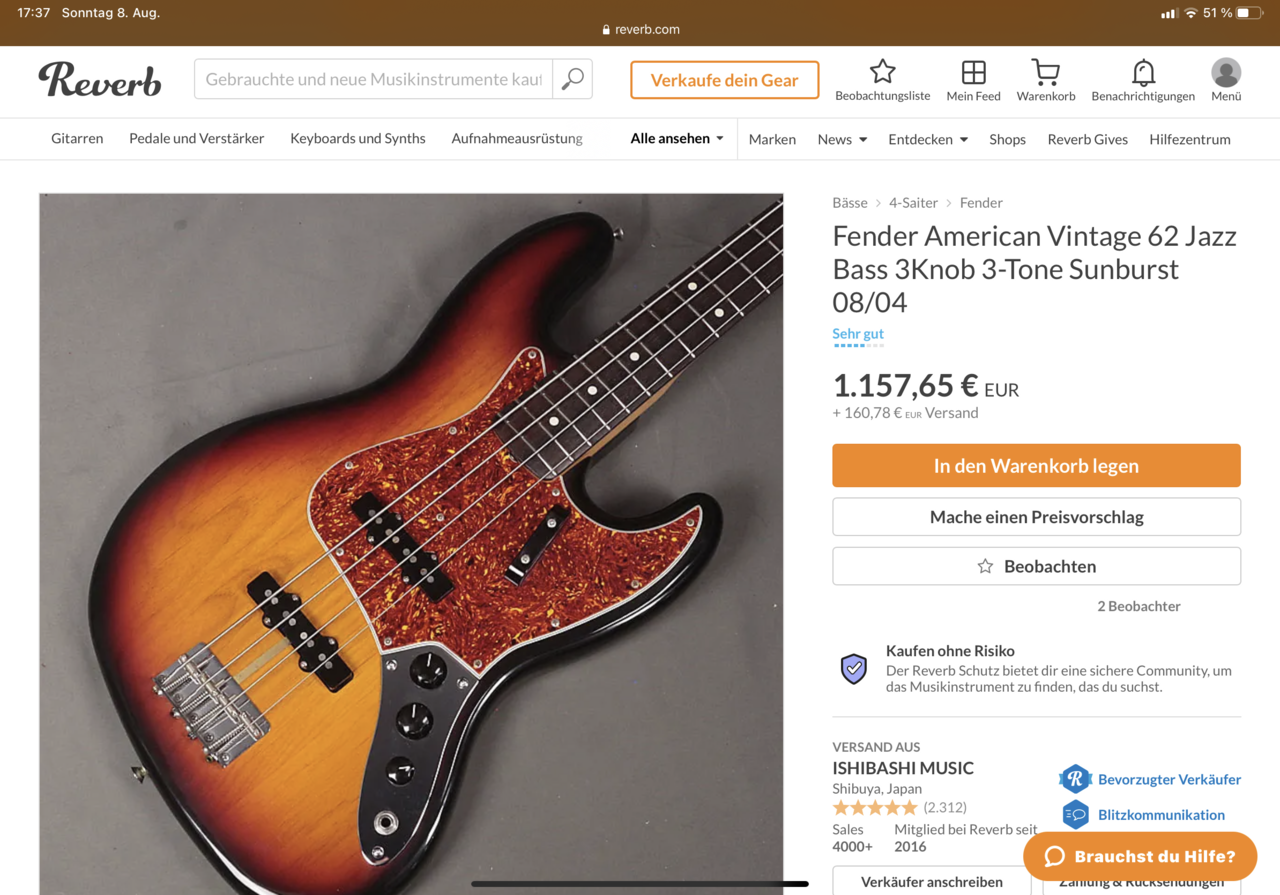Click the Kaufen ohne Risiko shield icon
Screen dimensions: 1280x895
point(853,668)
